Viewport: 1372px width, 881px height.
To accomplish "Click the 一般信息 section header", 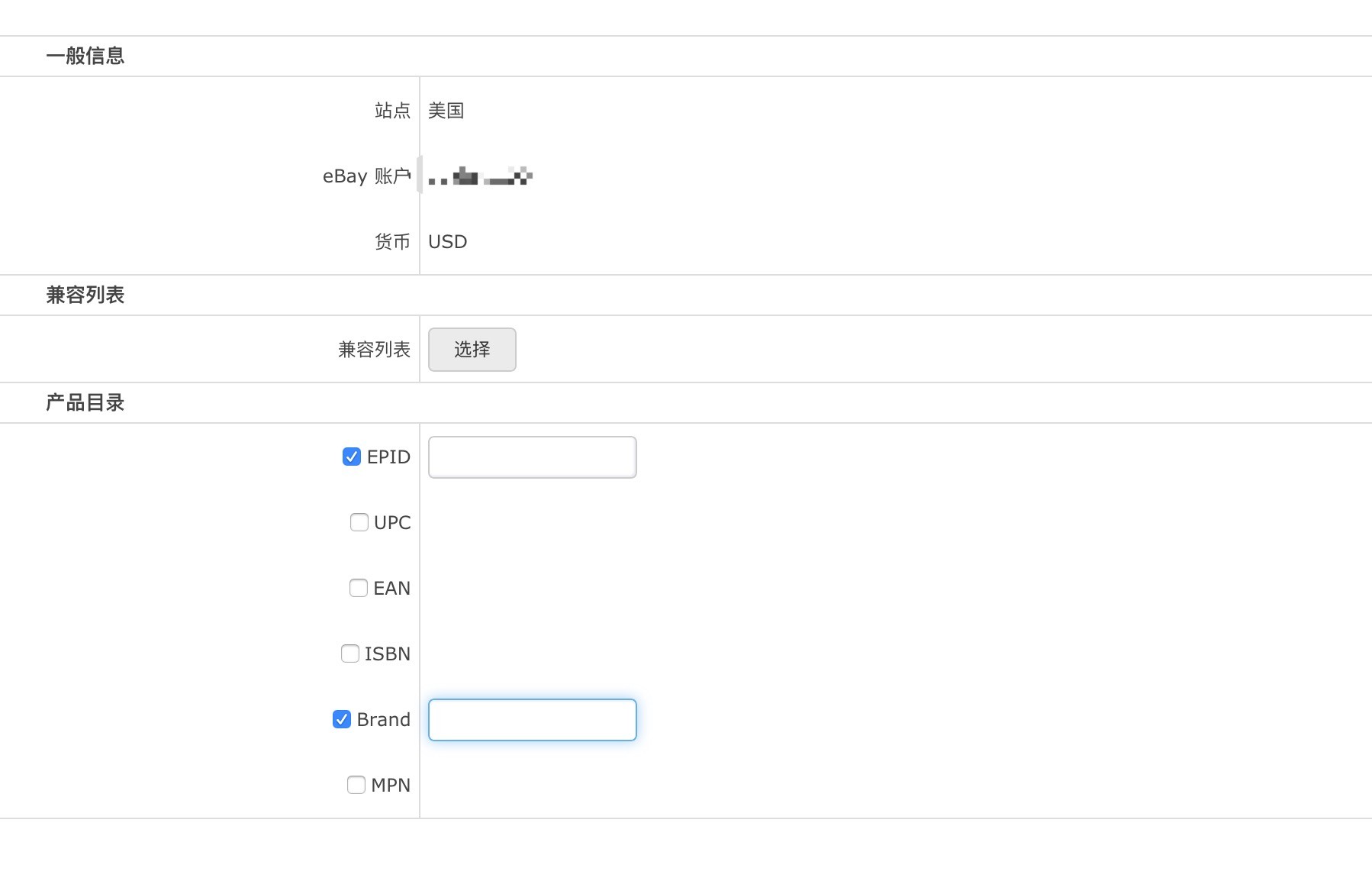I will (85, 56).
